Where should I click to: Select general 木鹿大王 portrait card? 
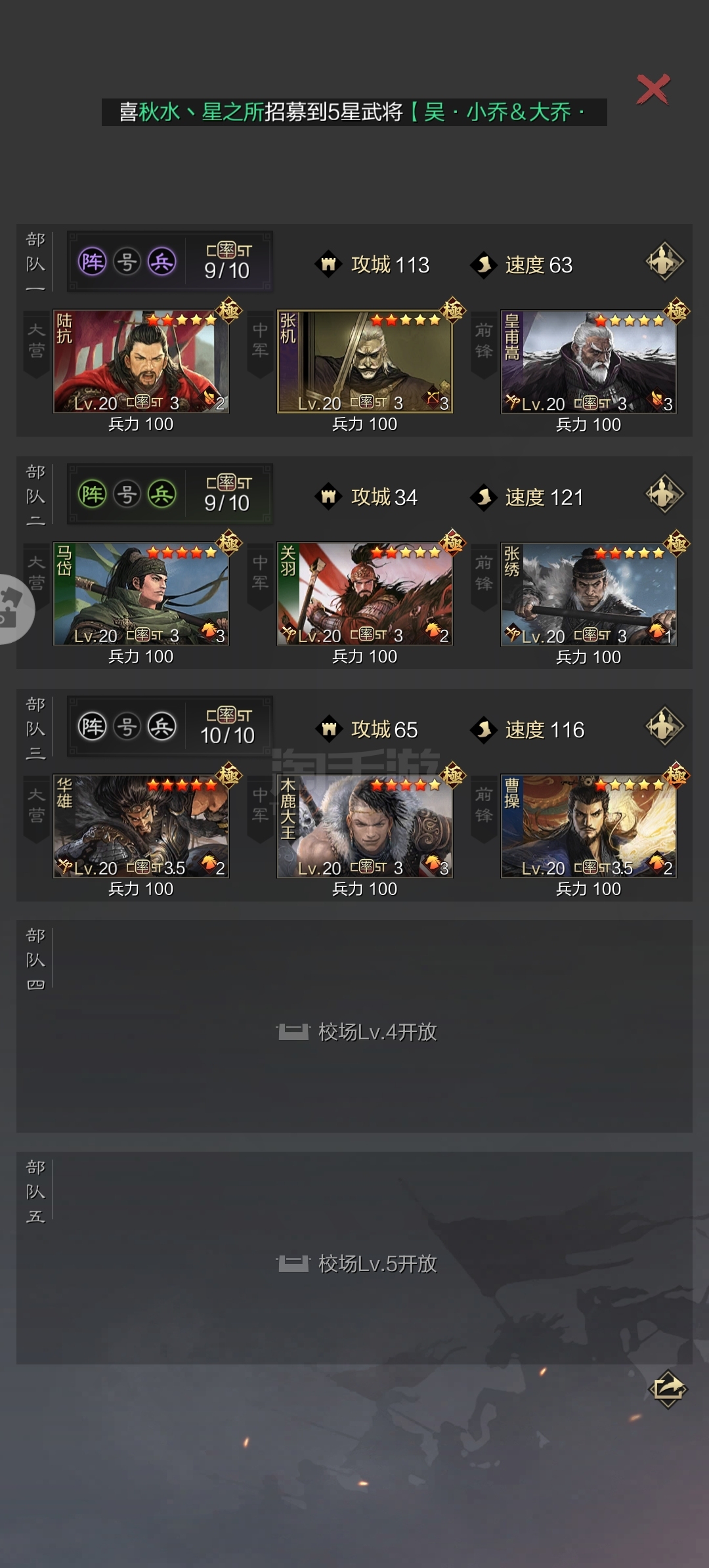365,826
